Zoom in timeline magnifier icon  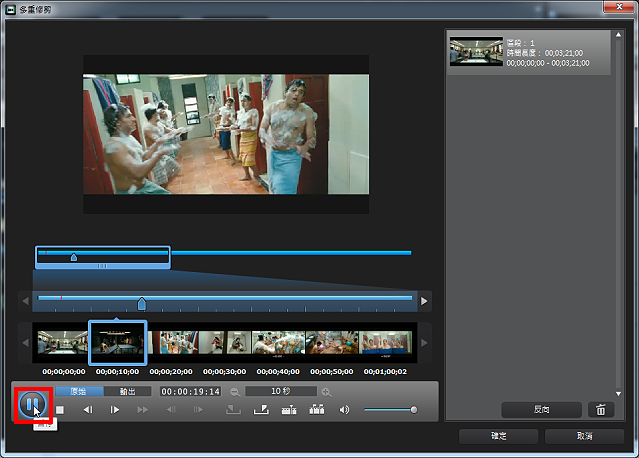pyautogui.click(x=326, y=392)
